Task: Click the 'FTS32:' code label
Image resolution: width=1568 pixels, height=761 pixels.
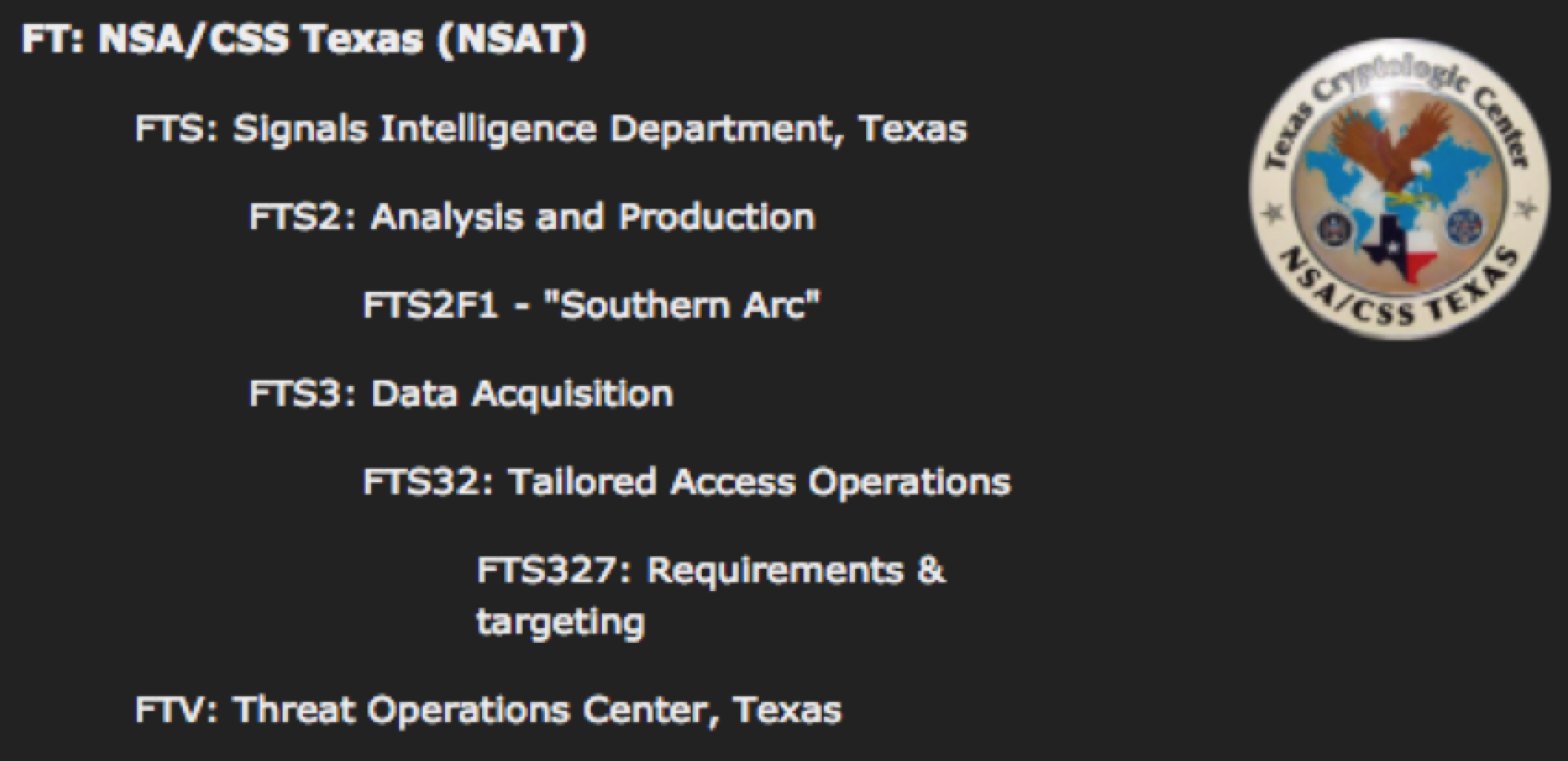Action: click(429, 482)
